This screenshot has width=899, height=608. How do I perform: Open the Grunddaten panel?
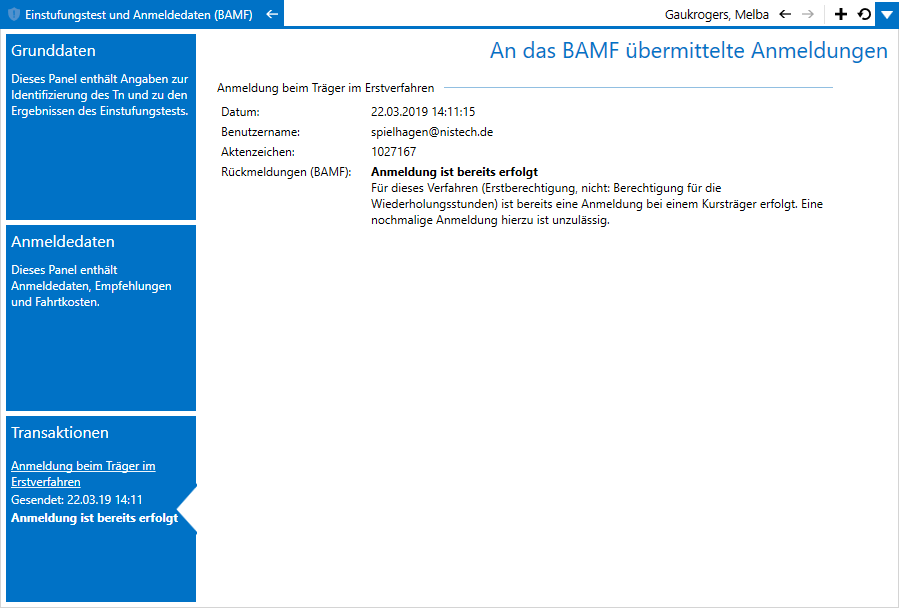[101, 127]
